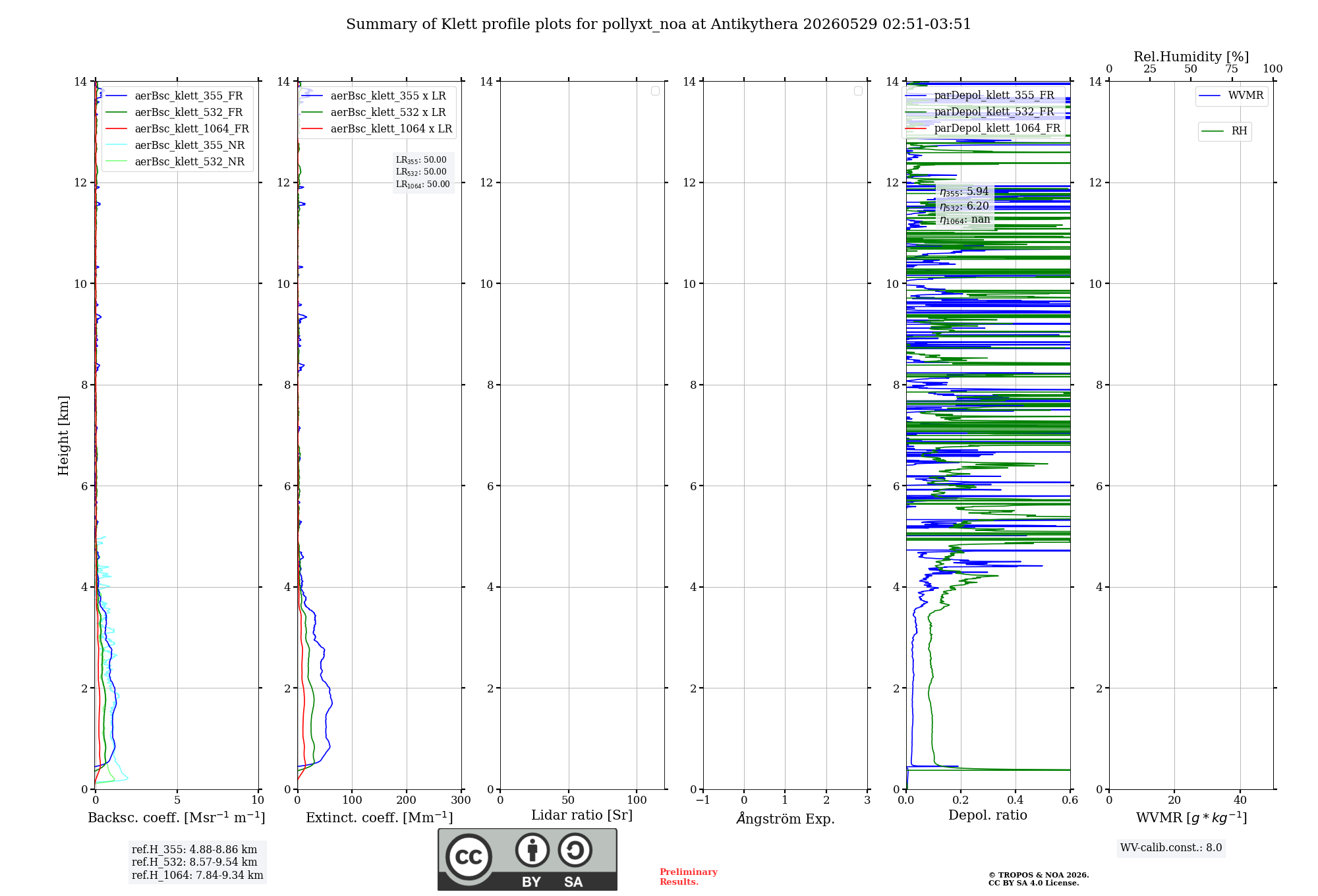Click the 'WVMR [g*kg⁻¹]' axis label
The width and height of the screenshot is (1318, 896).
[x=1191, y=818]
